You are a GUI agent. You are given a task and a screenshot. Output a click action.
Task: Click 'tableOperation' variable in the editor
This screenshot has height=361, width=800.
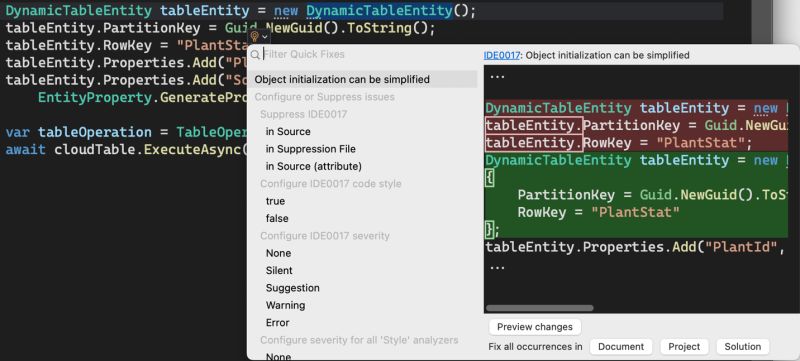tap(95, 132)
